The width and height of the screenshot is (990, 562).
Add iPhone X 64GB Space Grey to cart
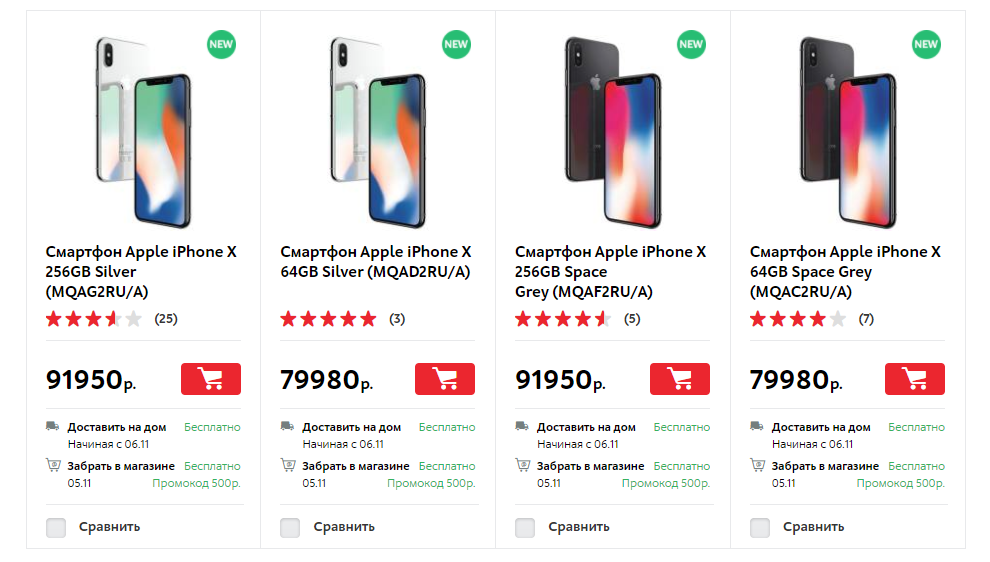pos(915,379)
